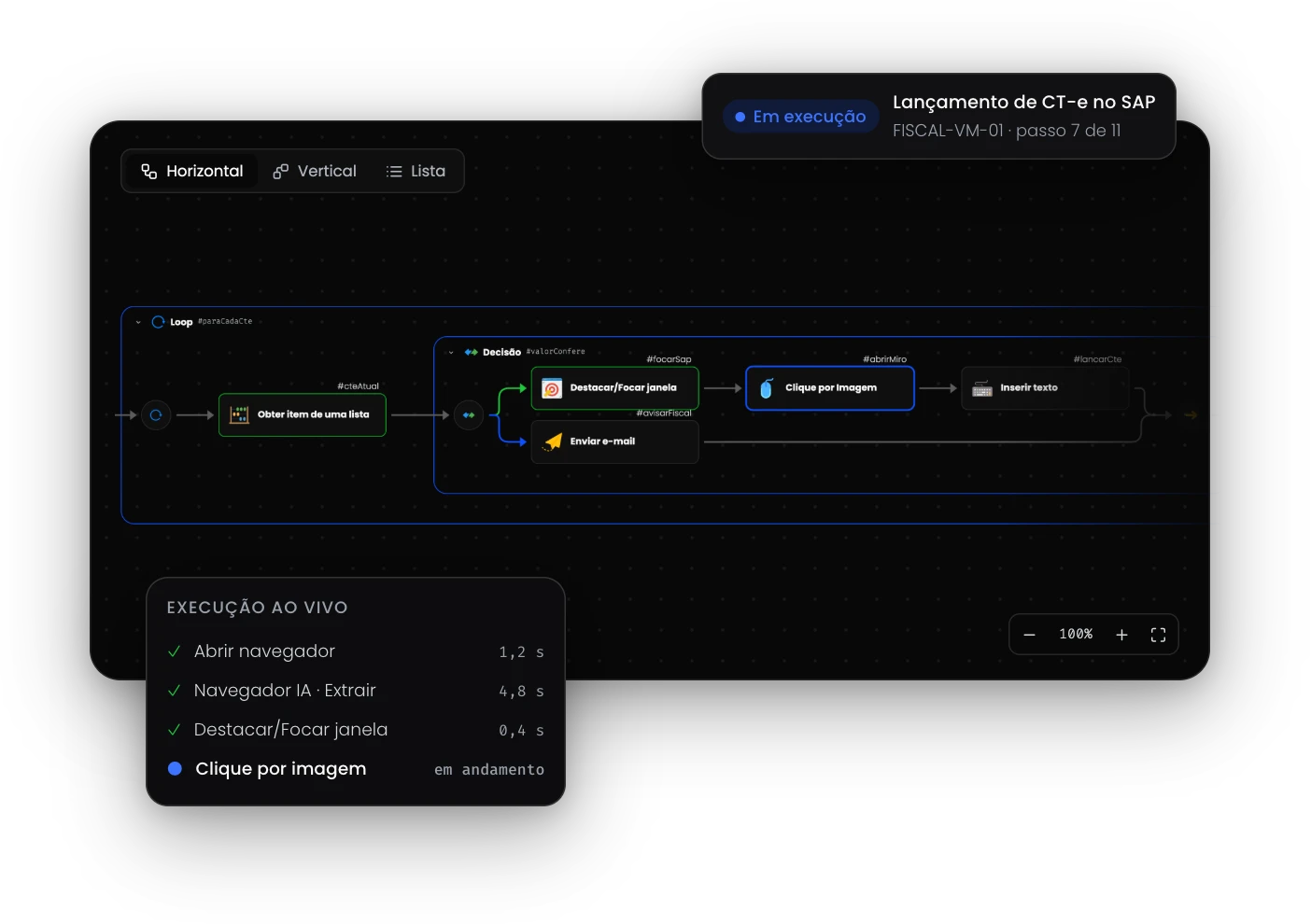Screen dimensions: 1311x924
Task: Click the #avisarFiscal tag
Action: coord(664,413)
